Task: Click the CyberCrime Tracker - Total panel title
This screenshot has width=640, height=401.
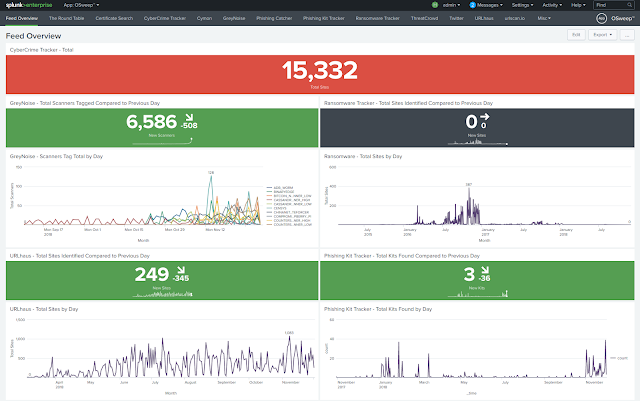Action: pyautogui.click(x=42, y=50)
